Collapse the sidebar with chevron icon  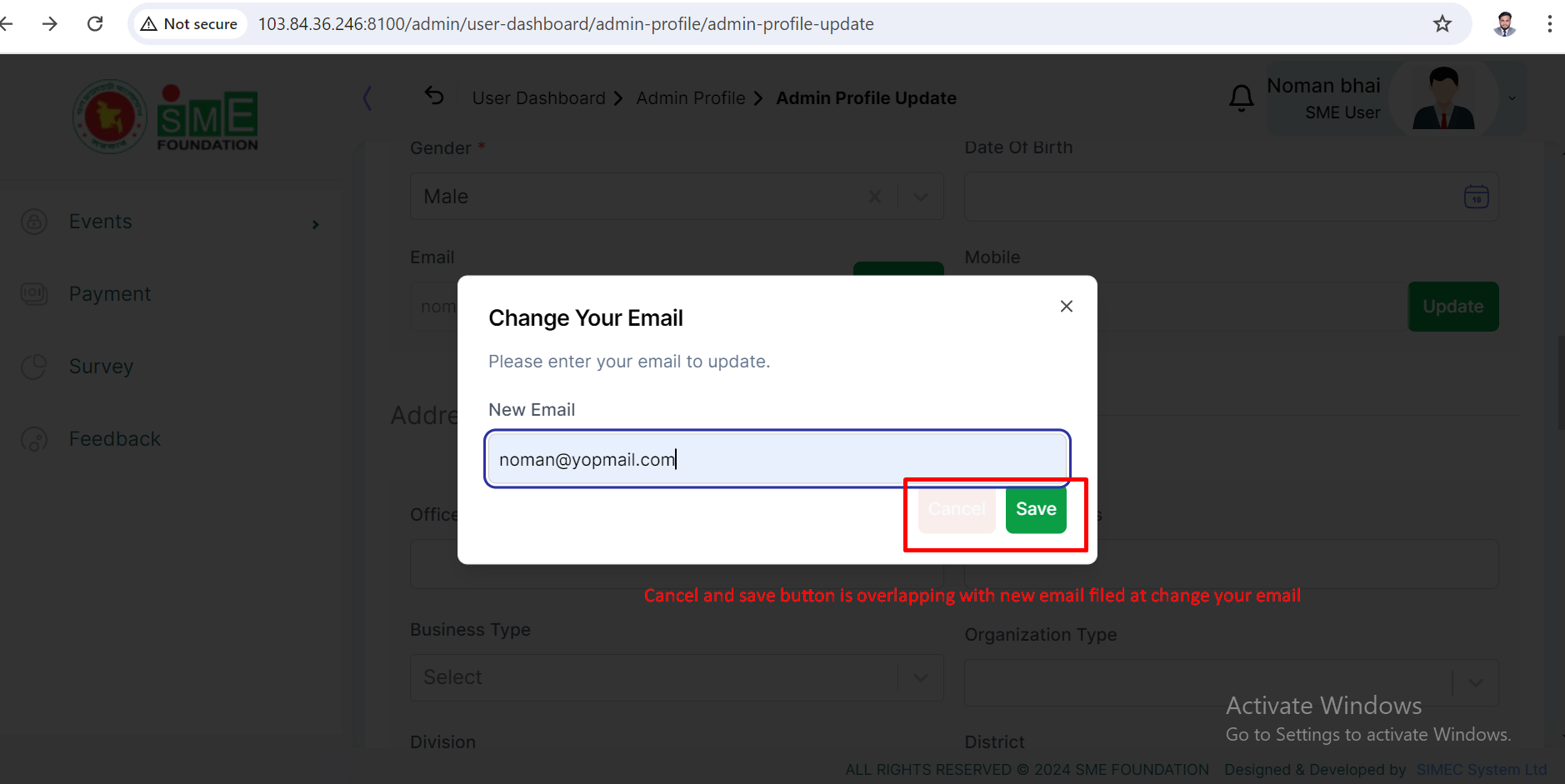coord(367,98)
